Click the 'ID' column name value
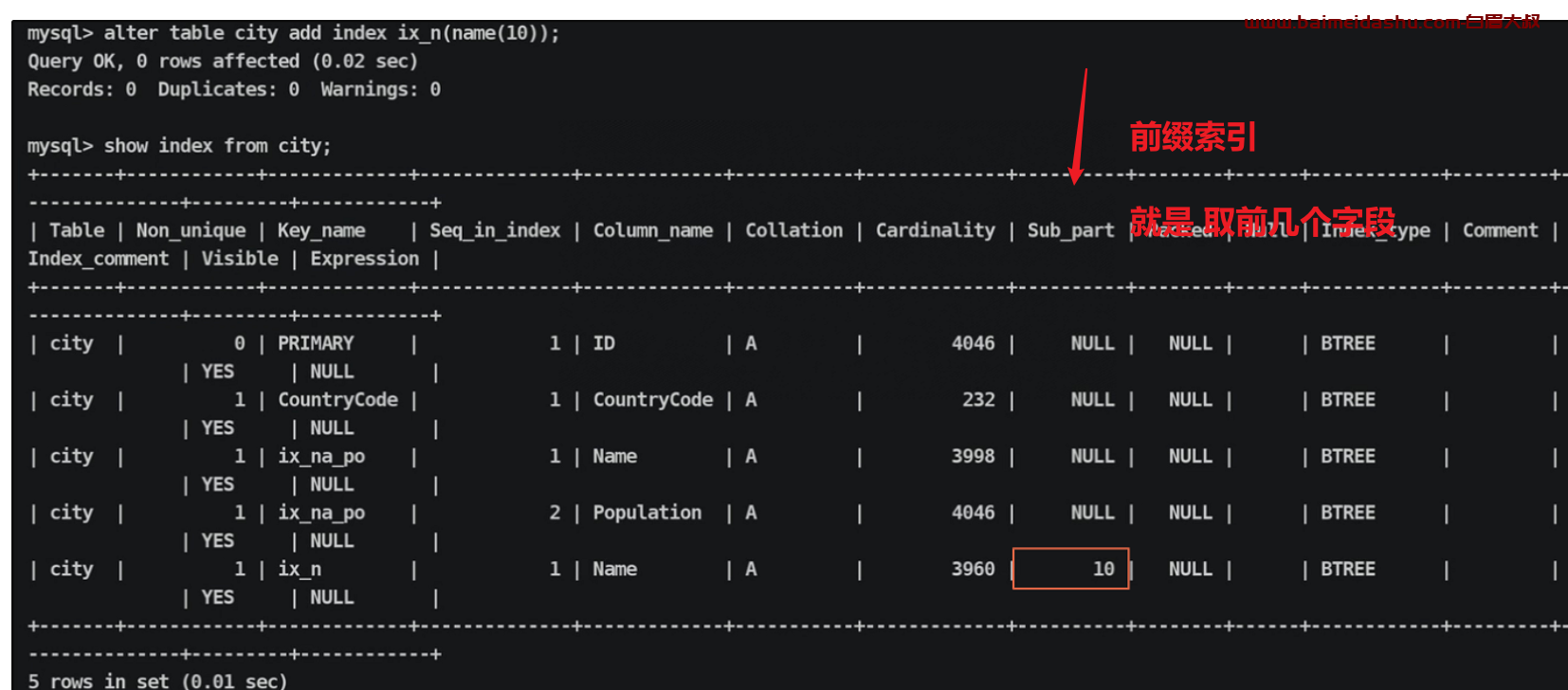Screen dimensions: 1568x690 (x=604, y=343)
